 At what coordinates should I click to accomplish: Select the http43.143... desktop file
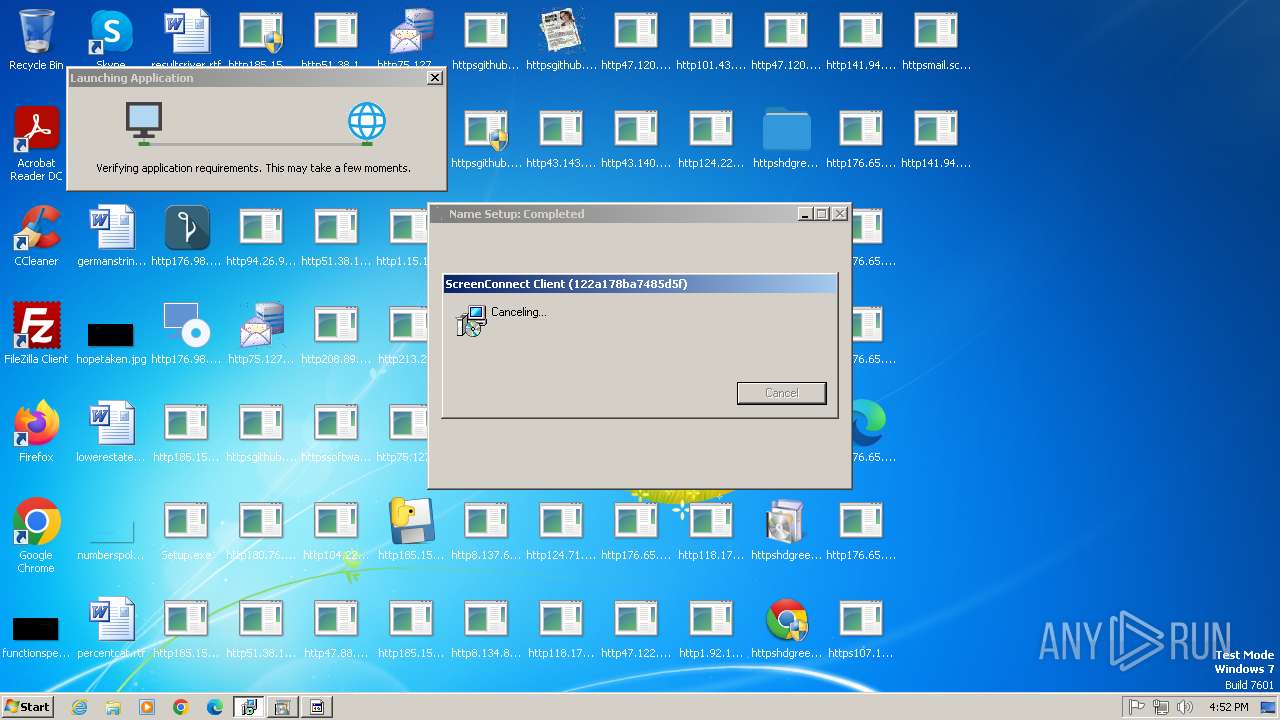click(x=561, y=138)
